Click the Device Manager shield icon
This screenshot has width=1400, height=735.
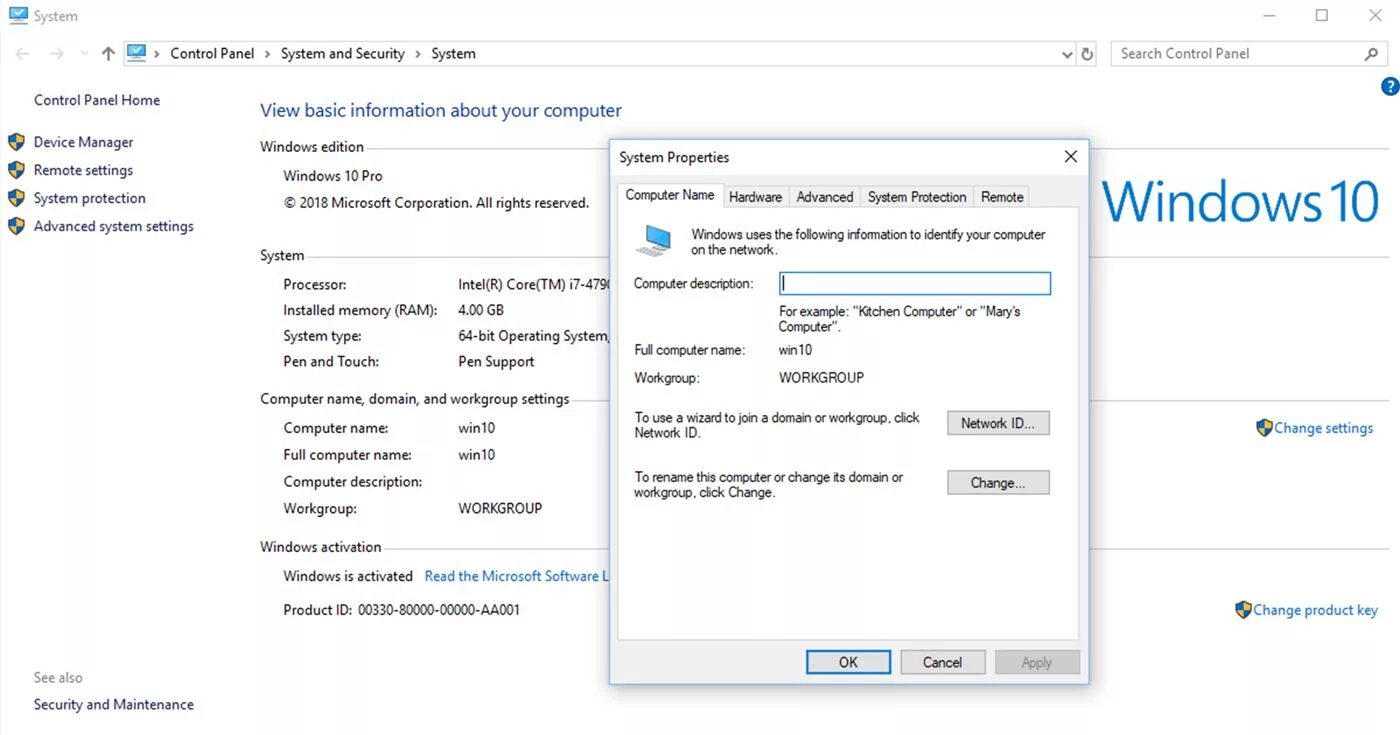(x=16, y=142)
